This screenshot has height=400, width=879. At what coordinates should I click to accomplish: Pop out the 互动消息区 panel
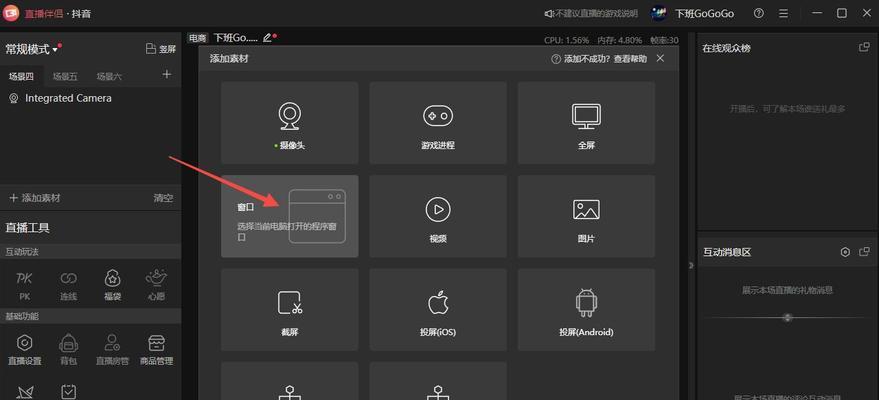click(x=864, y=252)
